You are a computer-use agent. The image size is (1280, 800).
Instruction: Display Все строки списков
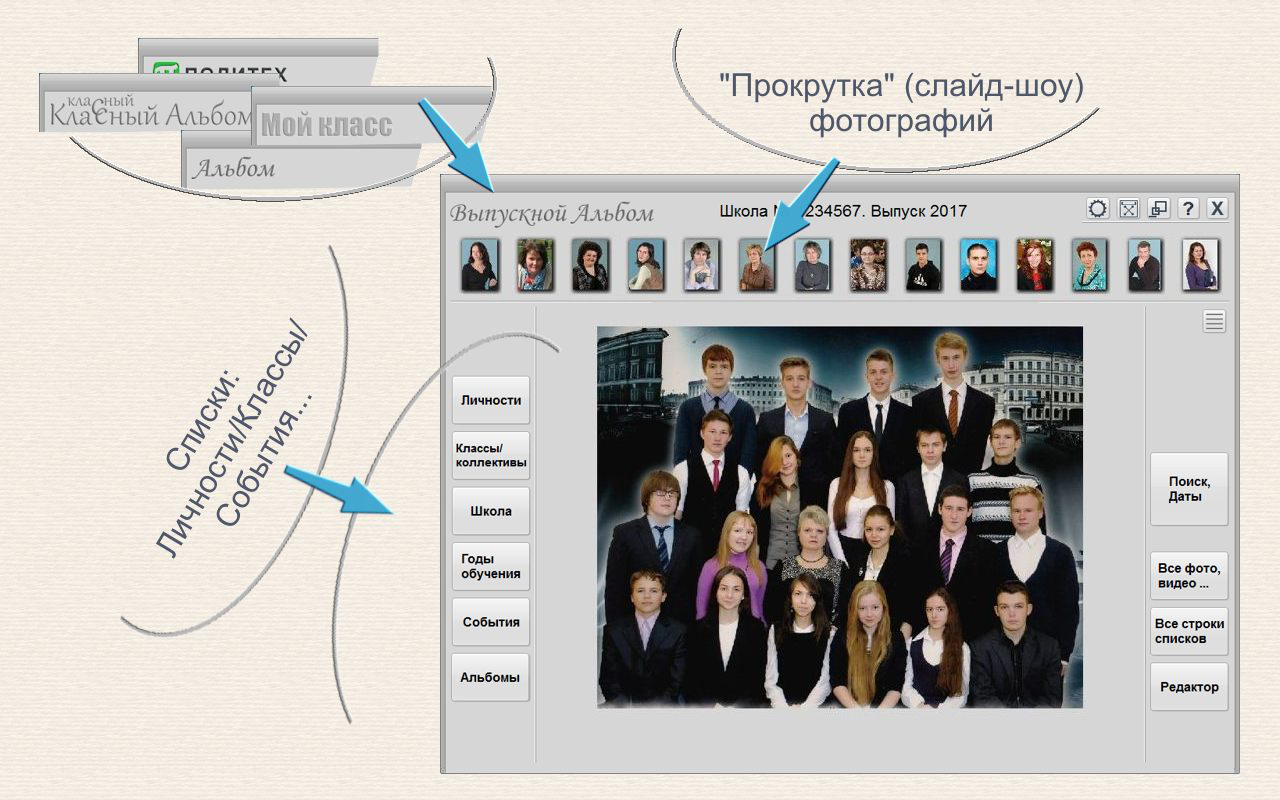[x=1189, y=632]
